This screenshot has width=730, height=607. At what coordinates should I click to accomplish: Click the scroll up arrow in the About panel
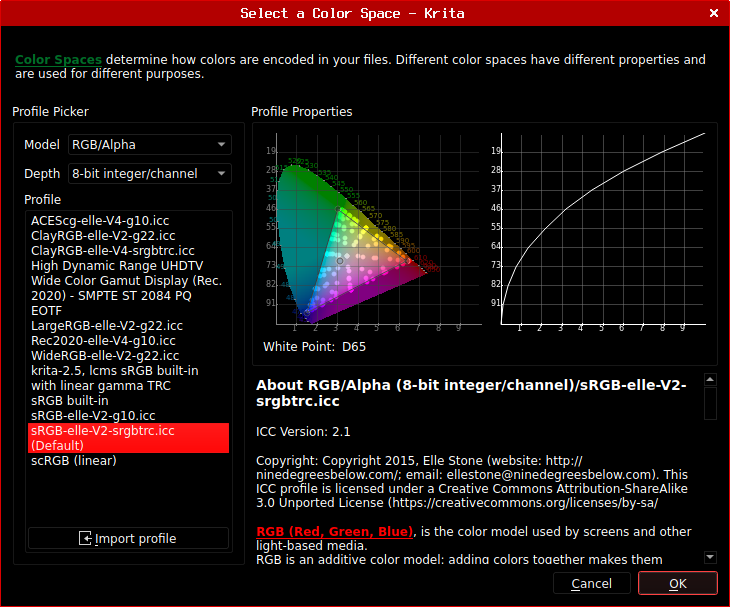pyautogui.click(x=710, y=379)
